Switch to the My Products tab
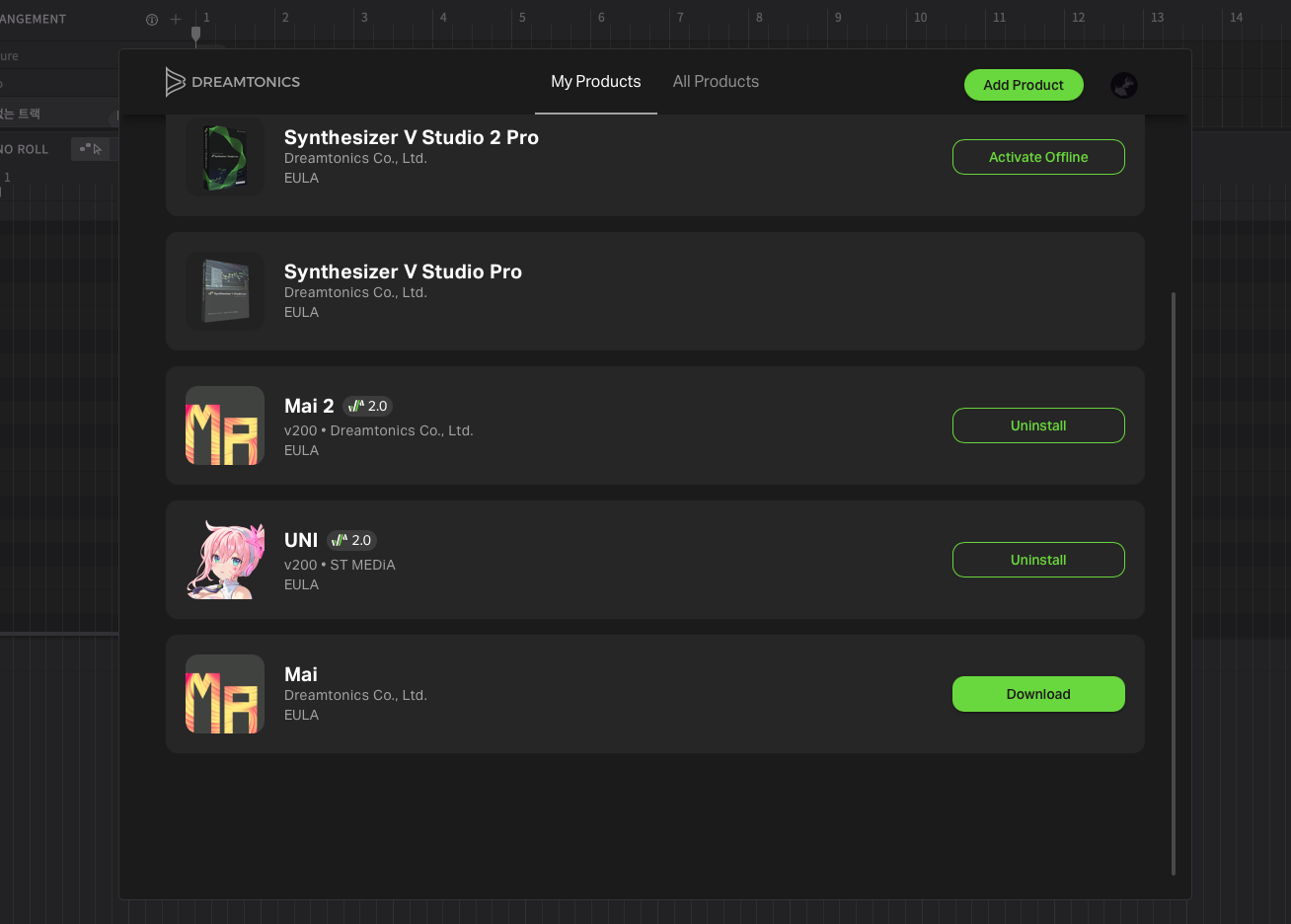 coord(596,82)
